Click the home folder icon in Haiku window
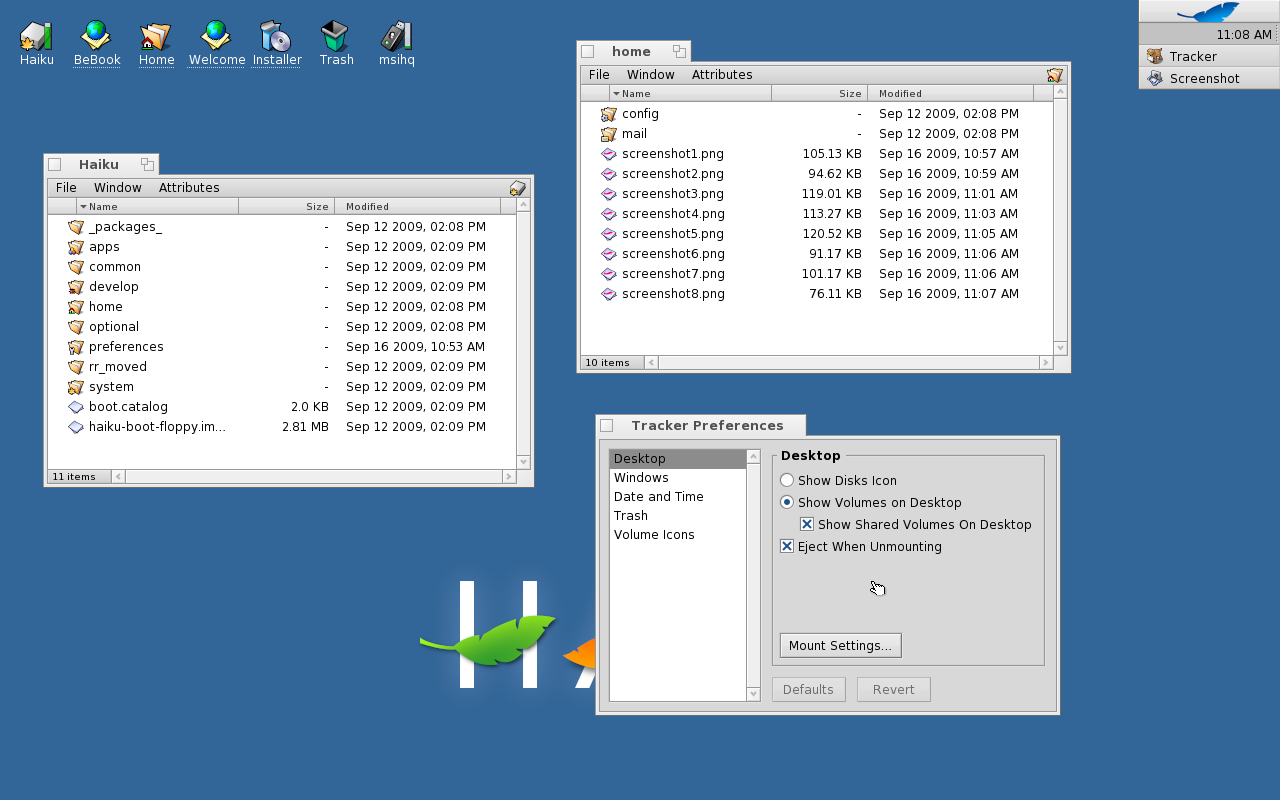 76,307
